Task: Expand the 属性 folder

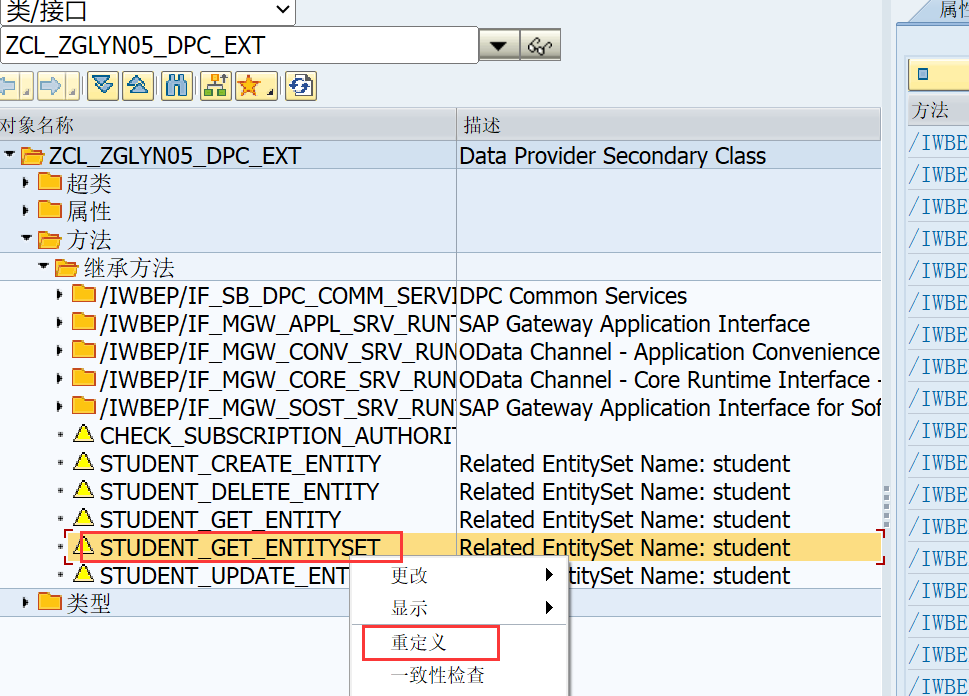Action: point(25,211)
